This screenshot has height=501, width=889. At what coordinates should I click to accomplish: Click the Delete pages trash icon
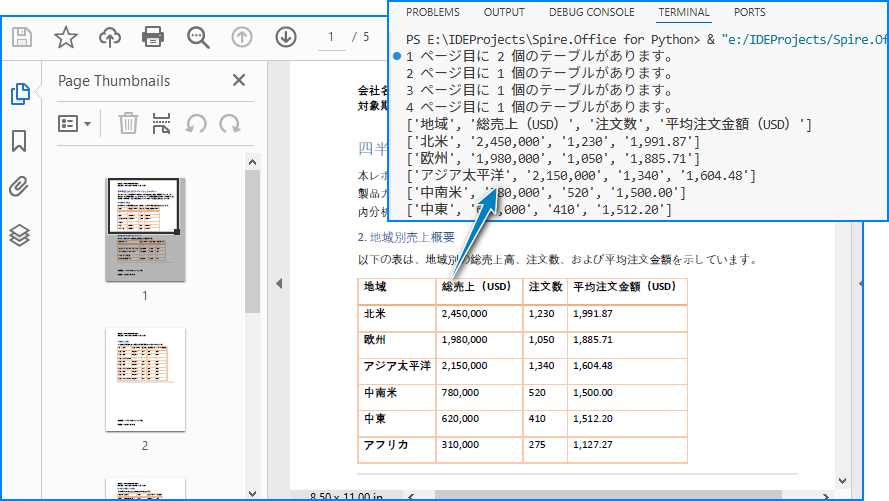point(128,123)
